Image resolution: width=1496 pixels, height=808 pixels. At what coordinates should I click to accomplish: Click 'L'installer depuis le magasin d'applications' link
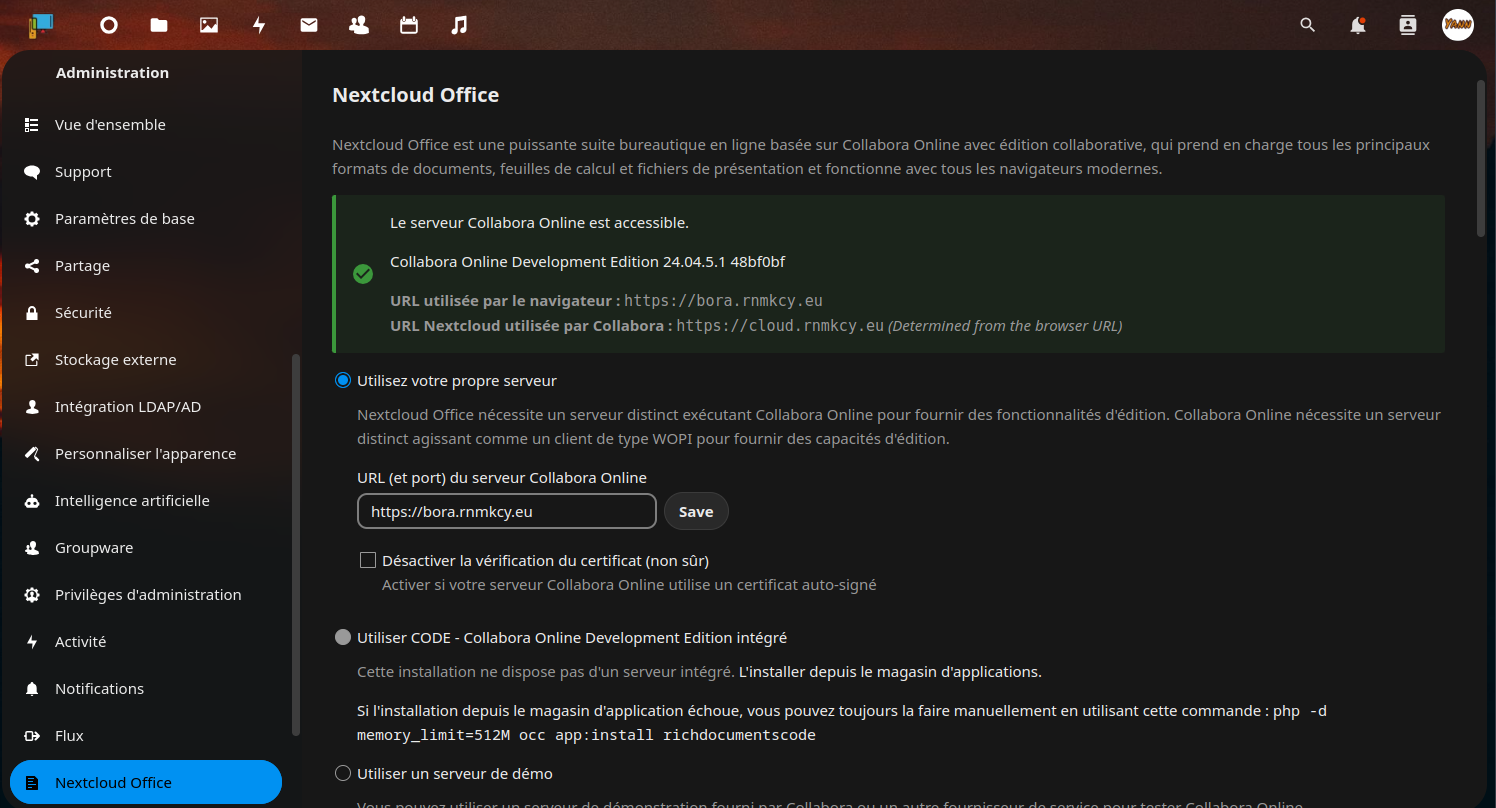pos(889,672)
